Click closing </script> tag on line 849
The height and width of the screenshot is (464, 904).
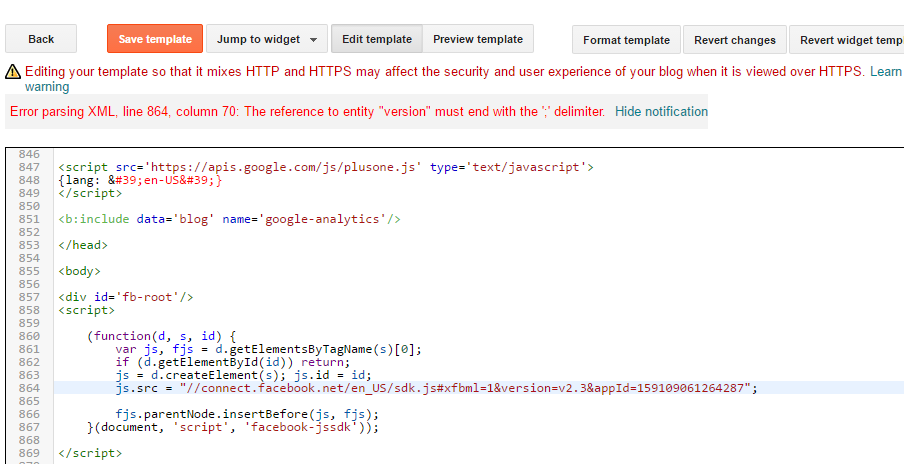[90, 193]
